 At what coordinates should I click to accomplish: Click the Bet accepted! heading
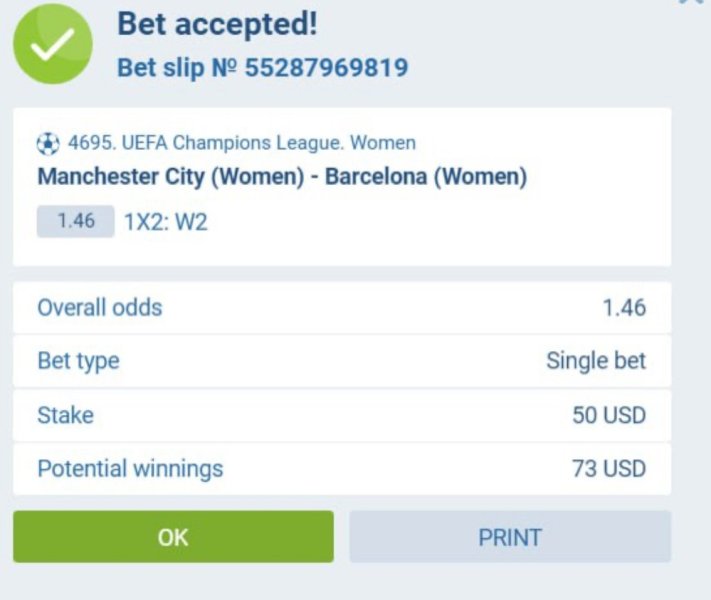coord(217,24)
